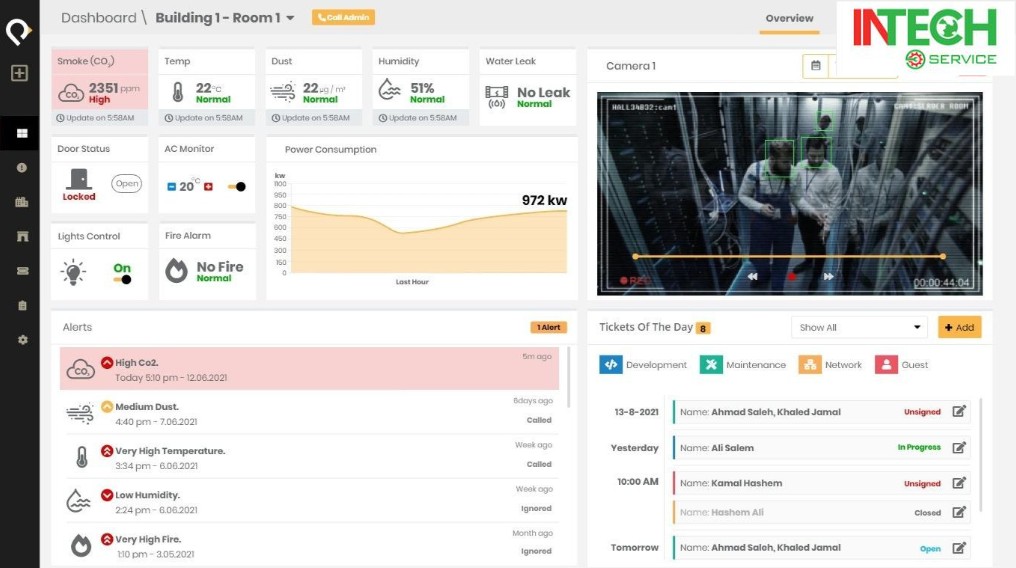Filter tickets by Development
Viewport: 1016px width, 568px height.
(643, 365)
